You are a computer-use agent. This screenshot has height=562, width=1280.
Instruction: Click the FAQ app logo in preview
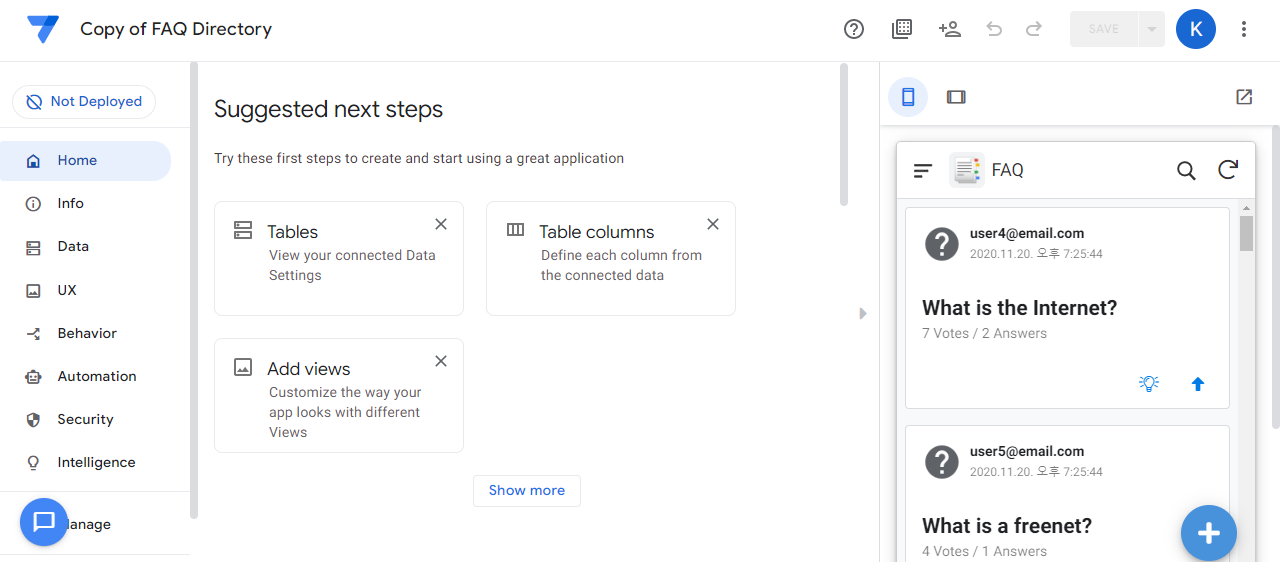tap(967, 170)
